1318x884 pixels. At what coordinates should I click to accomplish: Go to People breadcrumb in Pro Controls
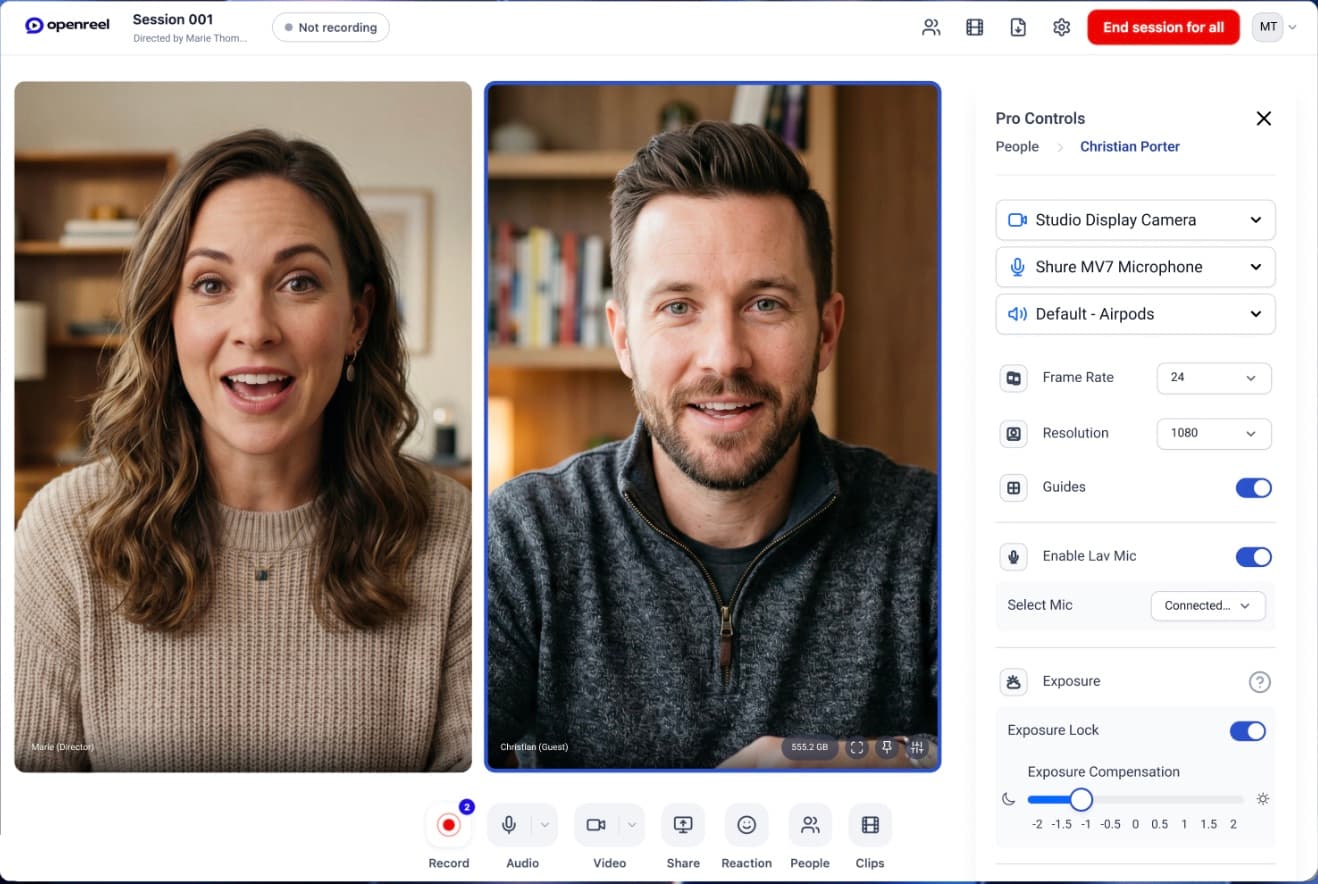[x=1017, y=147]
